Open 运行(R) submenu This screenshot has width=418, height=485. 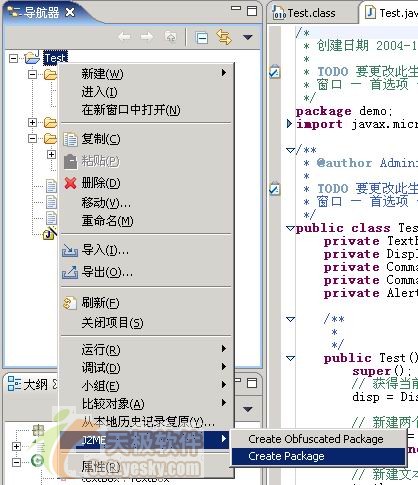point(146,349)
